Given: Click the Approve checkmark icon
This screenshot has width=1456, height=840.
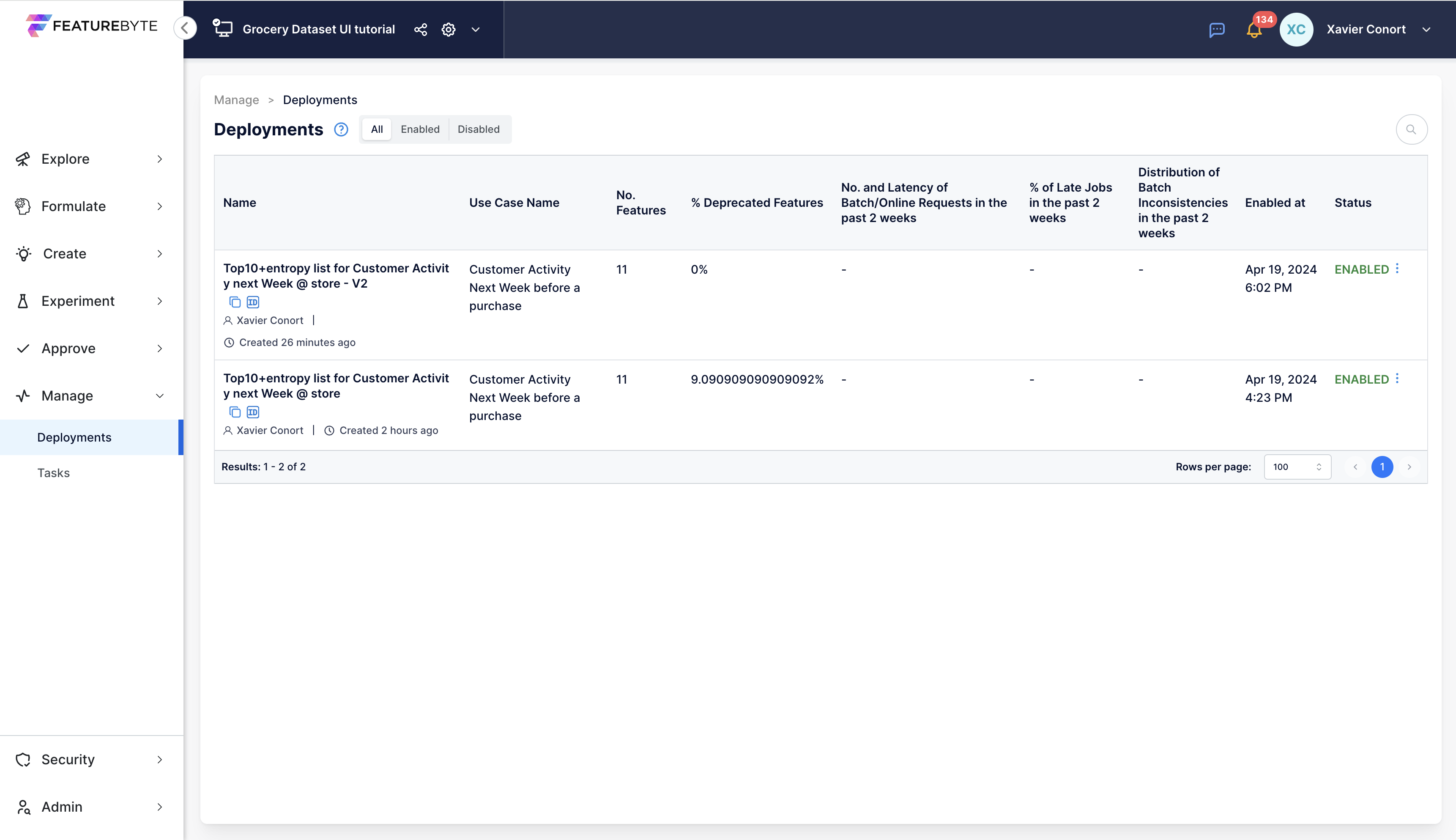Looking at the screenshot, I should [x=22, y=348].
